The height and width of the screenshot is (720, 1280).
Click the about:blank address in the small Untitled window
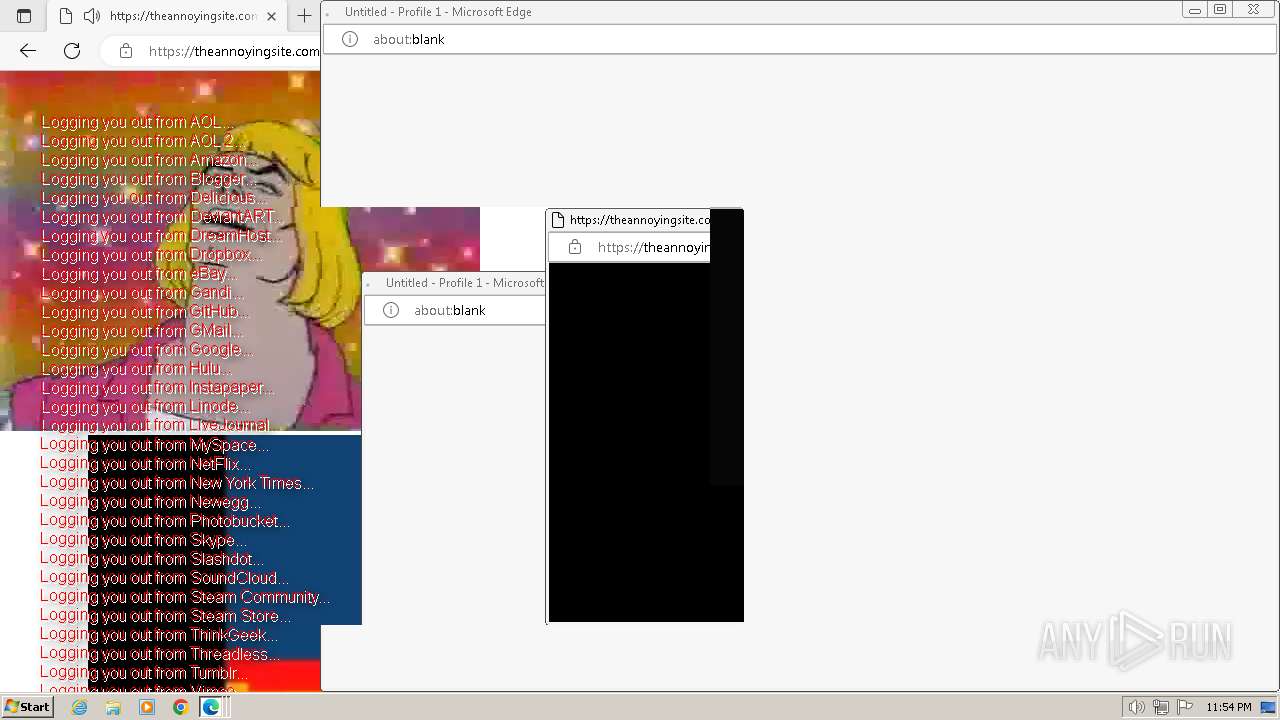pos(450,310)
